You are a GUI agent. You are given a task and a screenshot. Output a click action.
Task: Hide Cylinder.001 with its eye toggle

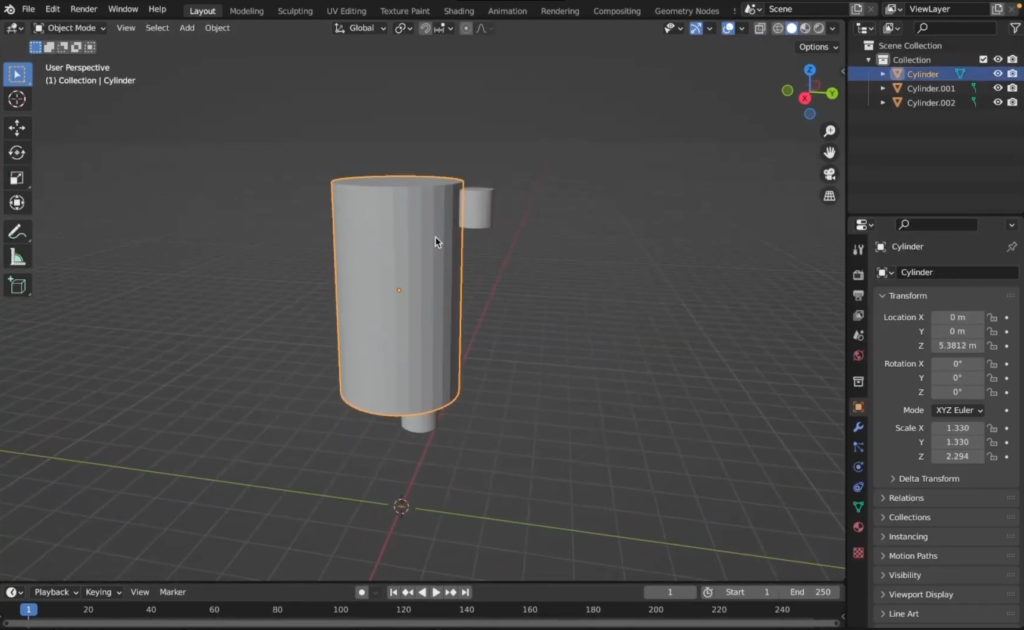point(997,88)
